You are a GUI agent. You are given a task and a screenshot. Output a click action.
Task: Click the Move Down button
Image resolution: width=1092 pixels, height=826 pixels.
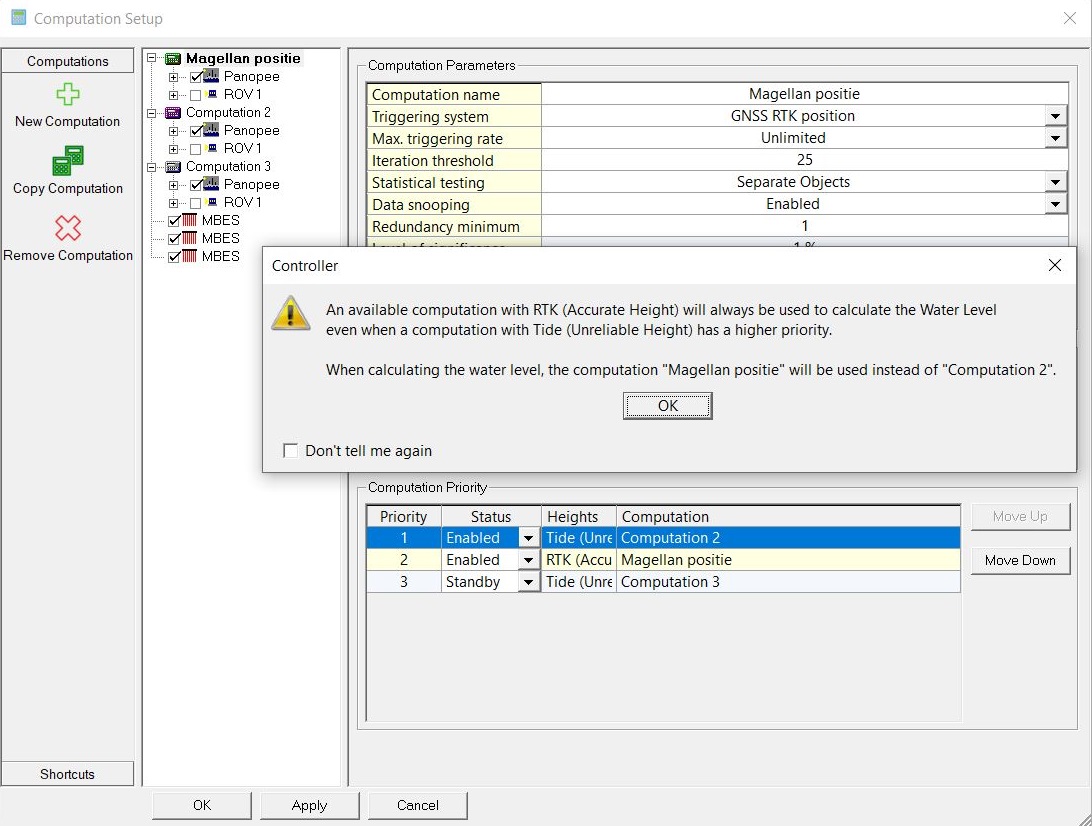(x=1019, y=560)
